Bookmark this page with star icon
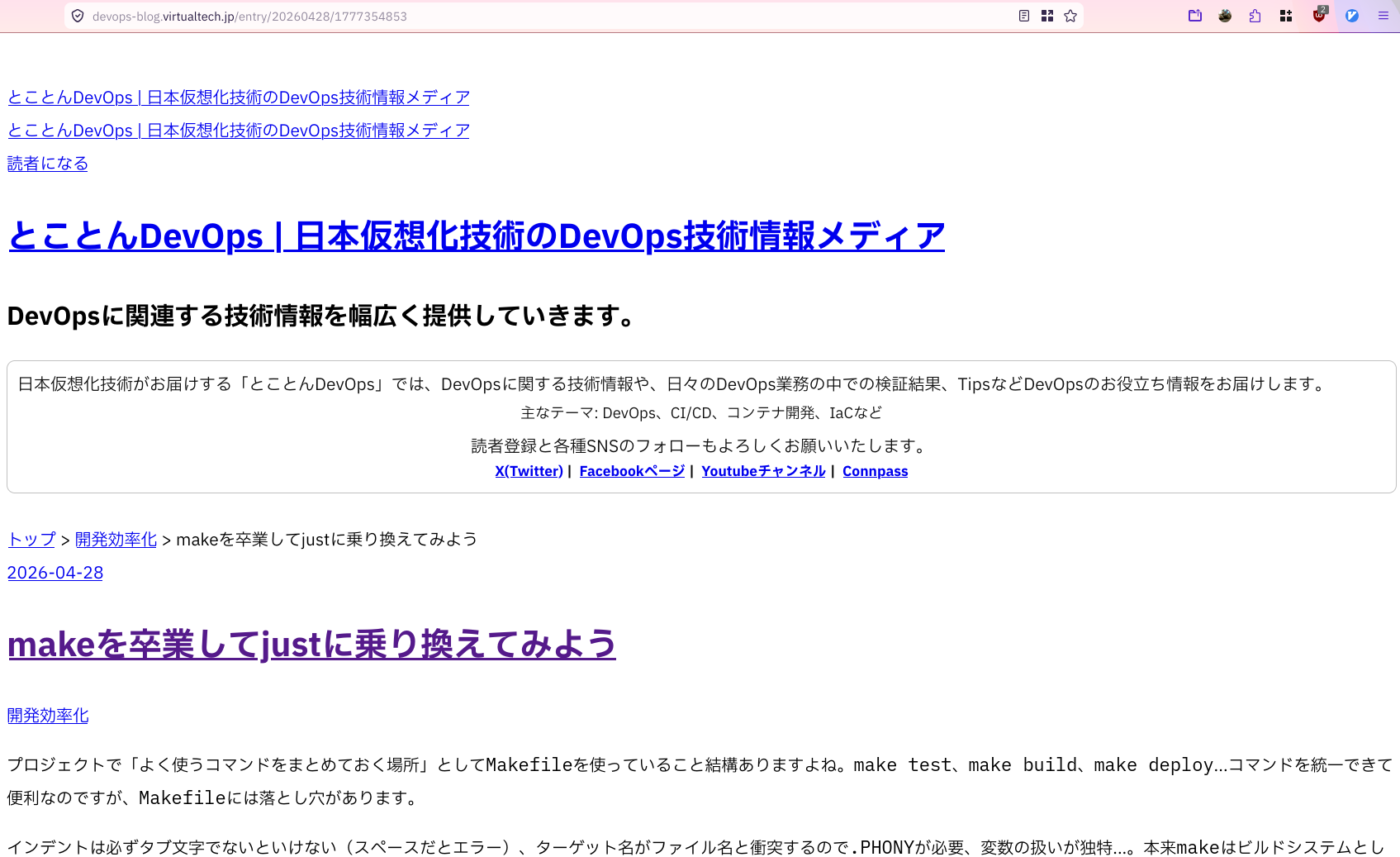The image size is (1400, 857). [1070, 16]
